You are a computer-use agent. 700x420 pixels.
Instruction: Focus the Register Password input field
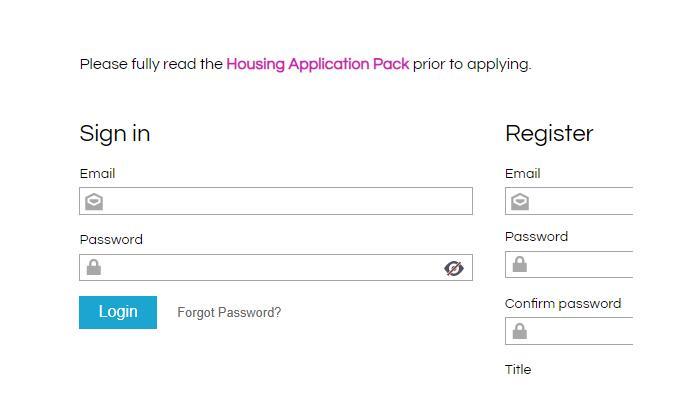[x=569, y=264]
